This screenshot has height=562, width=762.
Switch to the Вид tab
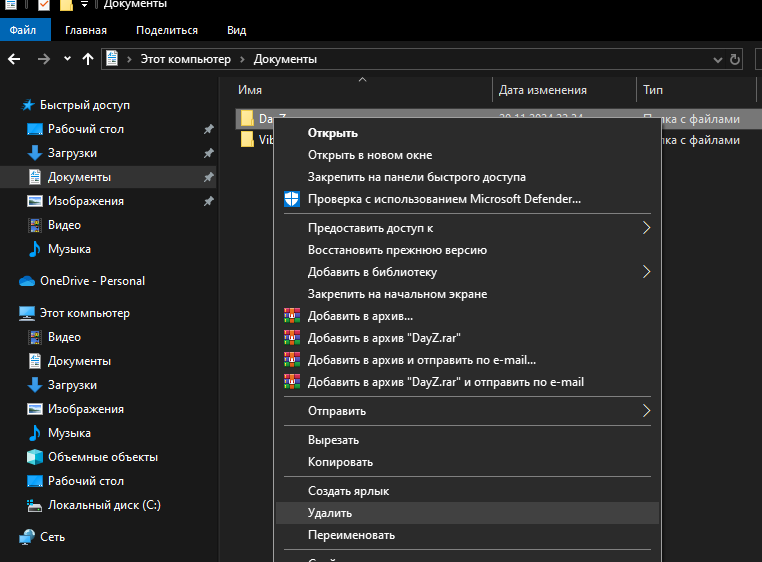pos(237,30)
